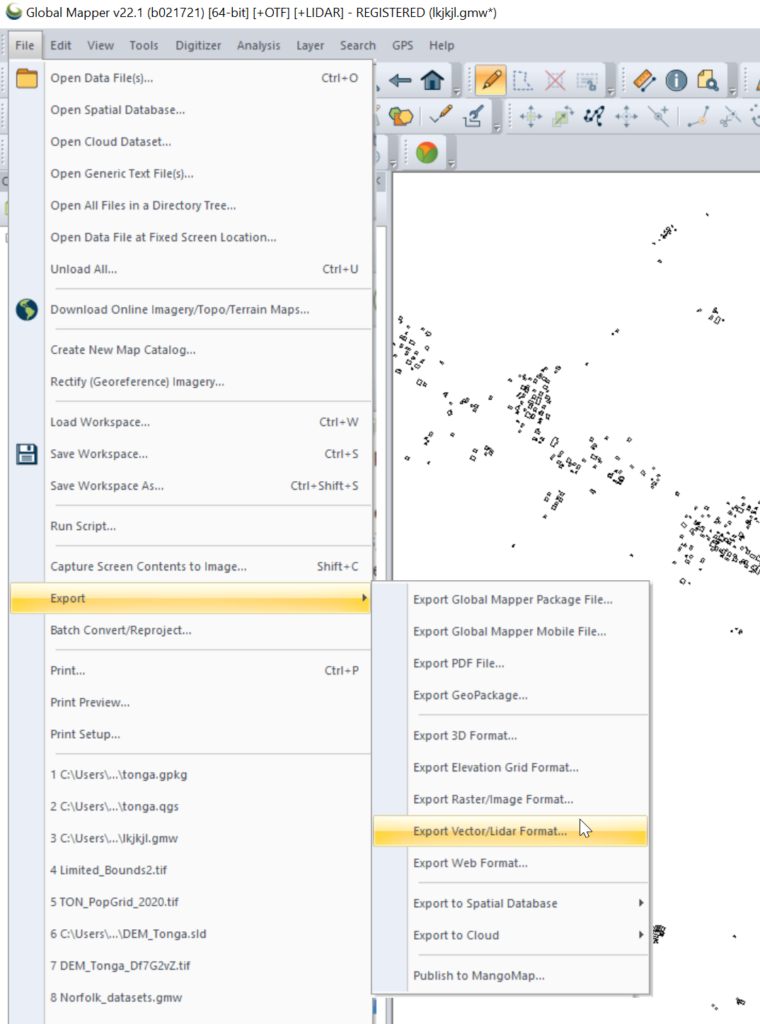Screen dimensions: 760x1024
Task: Click the dashed polygon selection icon
Action: (x=522, y=80)
